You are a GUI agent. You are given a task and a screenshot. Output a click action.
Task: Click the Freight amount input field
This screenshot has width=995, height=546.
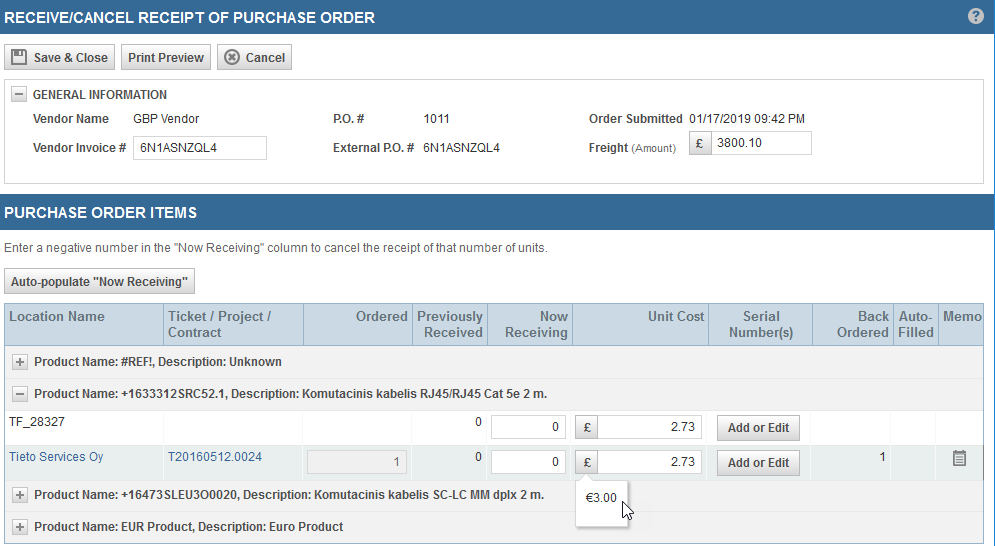coord(761,144)
